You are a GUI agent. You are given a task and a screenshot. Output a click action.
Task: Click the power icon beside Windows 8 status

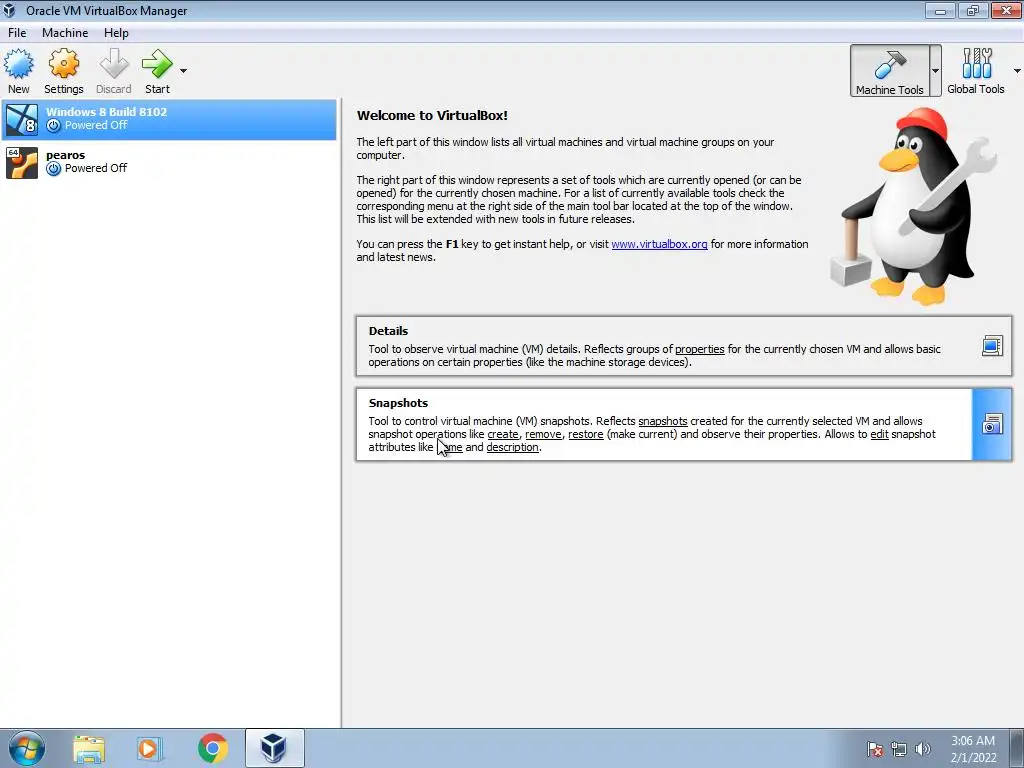54,125
